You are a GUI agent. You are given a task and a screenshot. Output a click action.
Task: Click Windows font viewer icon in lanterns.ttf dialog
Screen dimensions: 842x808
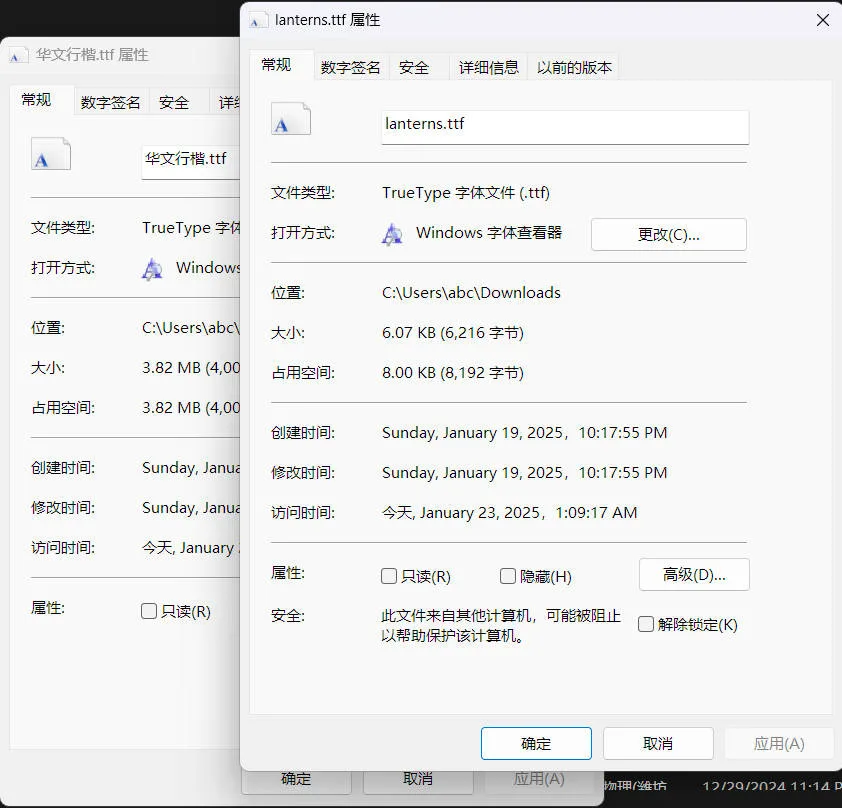[393, 234]
